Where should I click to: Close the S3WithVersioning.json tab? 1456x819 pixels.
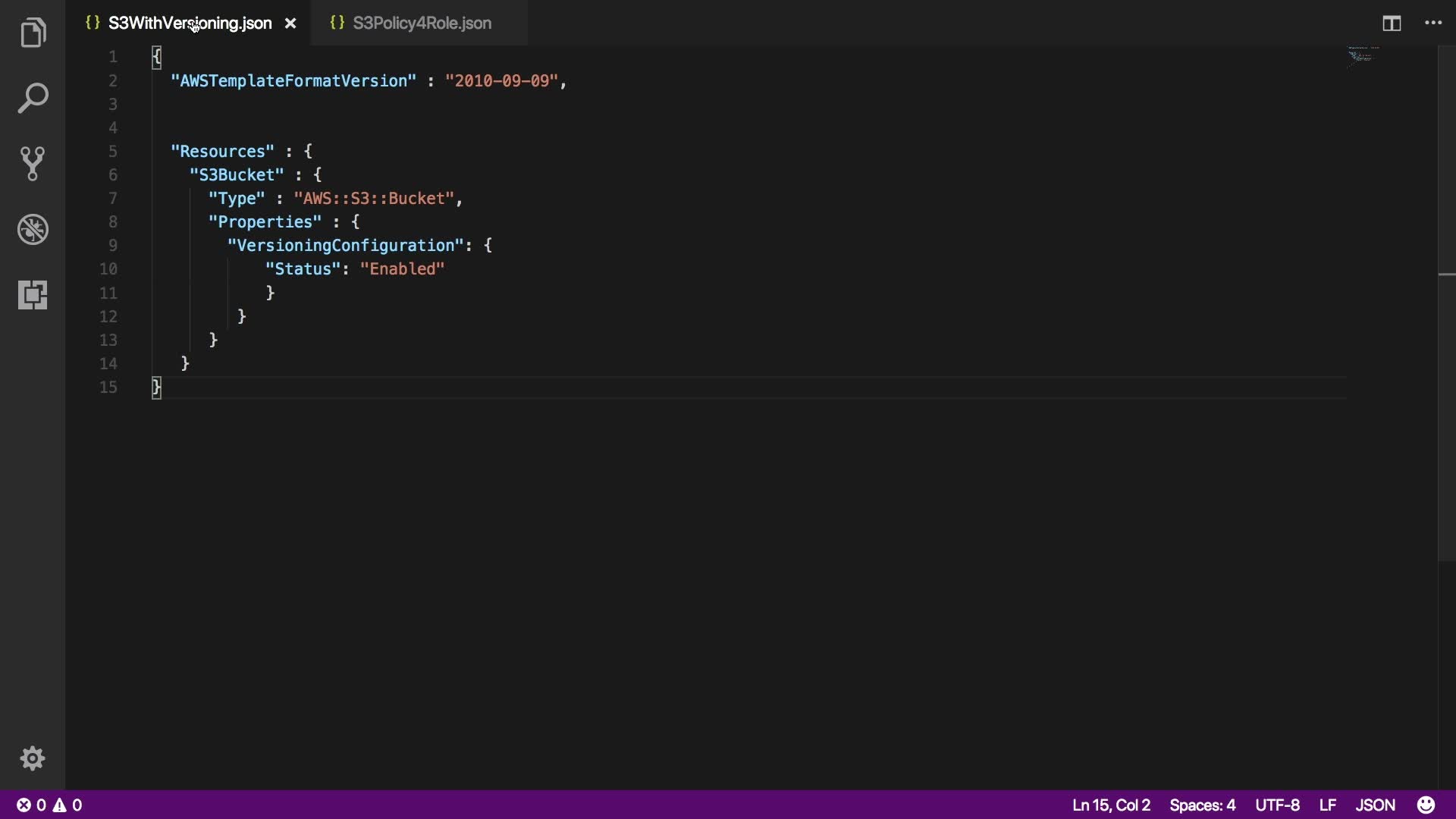[290, 24]
